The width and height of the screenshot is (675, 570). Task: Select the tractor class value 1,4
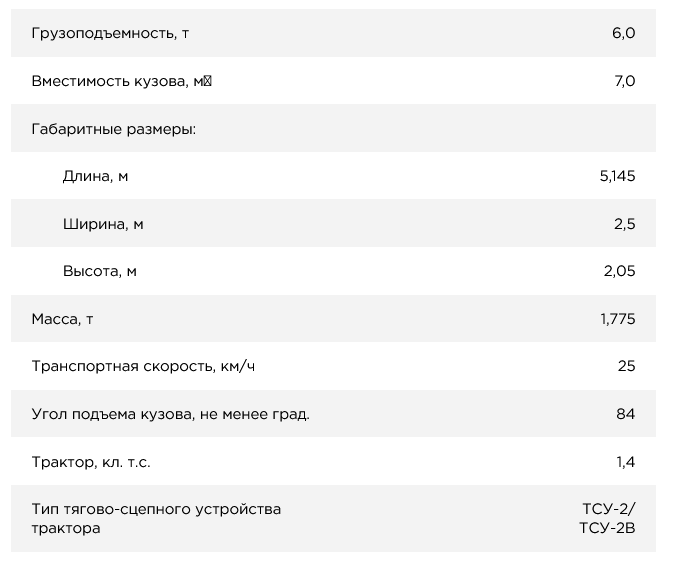pos(627,461)
